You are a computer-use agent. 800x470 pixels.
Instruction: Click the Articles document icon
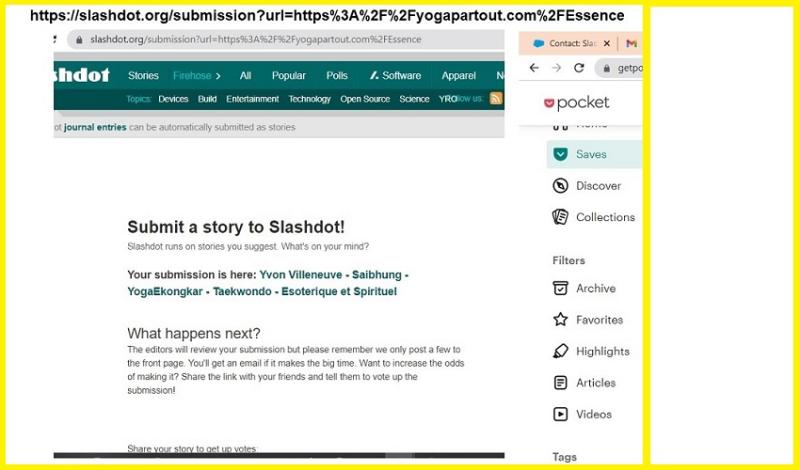point(561,383)
